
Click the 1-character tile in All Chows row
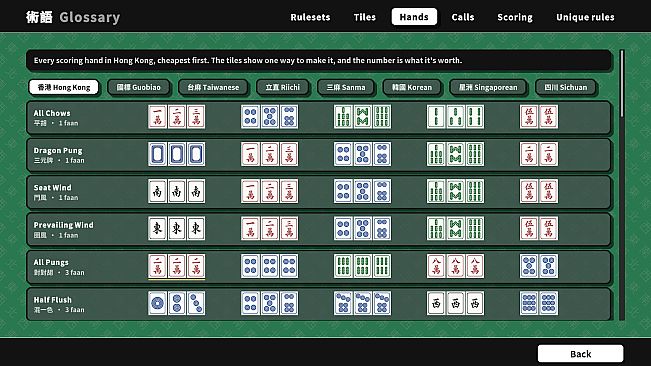157,117
